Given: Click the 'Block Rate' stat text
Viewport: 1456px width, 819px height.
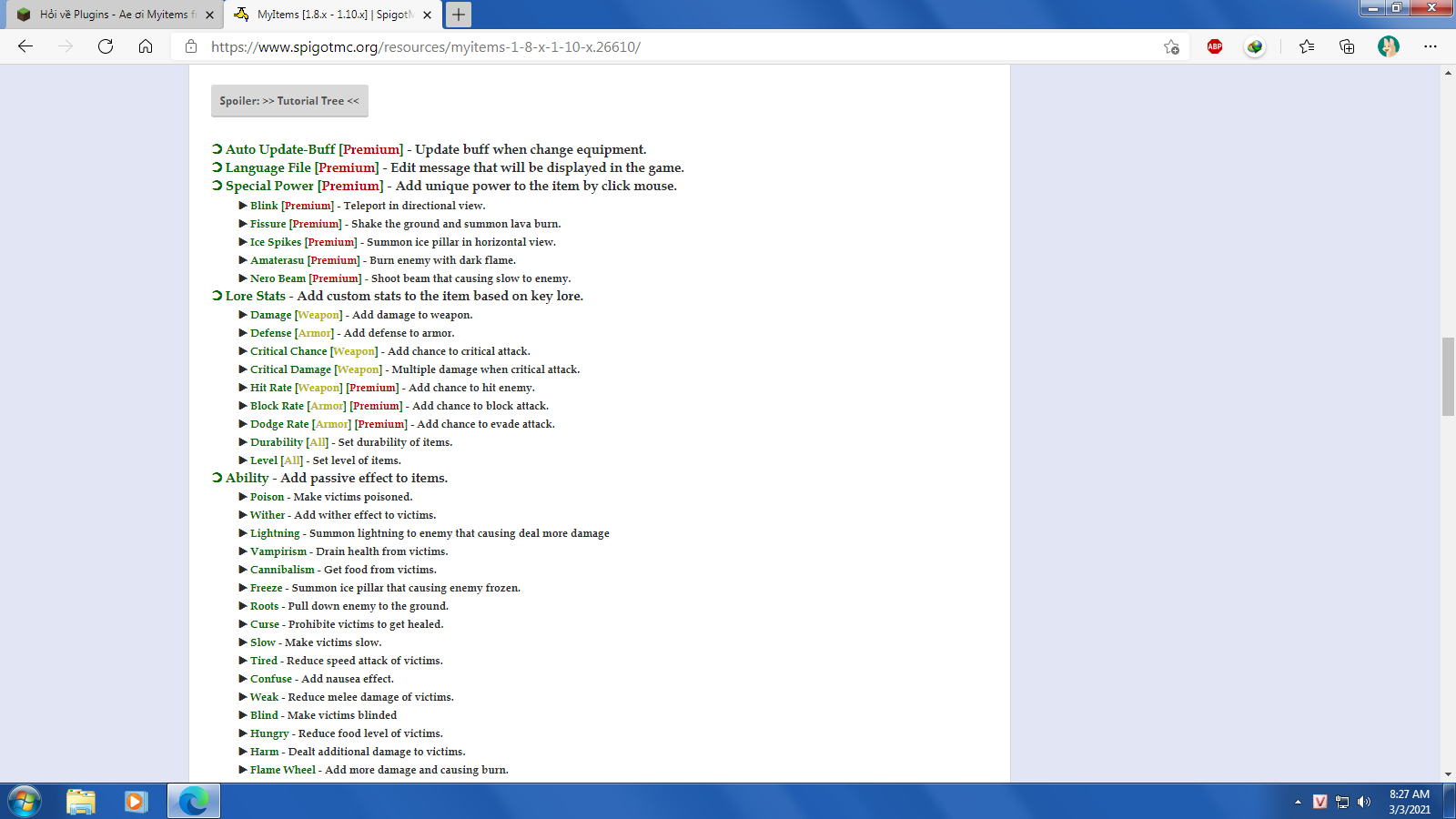Looking at the screenshot, I should (x=277, y=406).
